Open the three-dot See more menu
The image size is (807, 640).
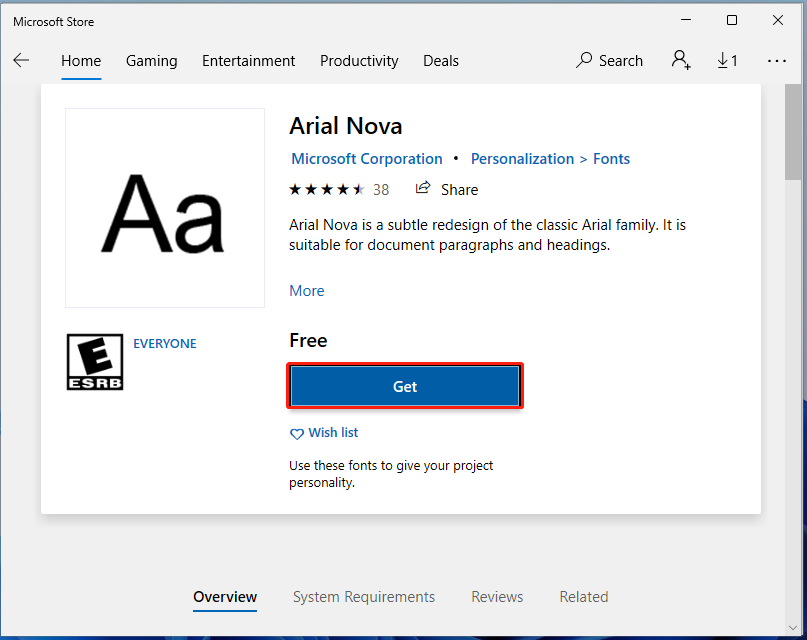(777, 61)
